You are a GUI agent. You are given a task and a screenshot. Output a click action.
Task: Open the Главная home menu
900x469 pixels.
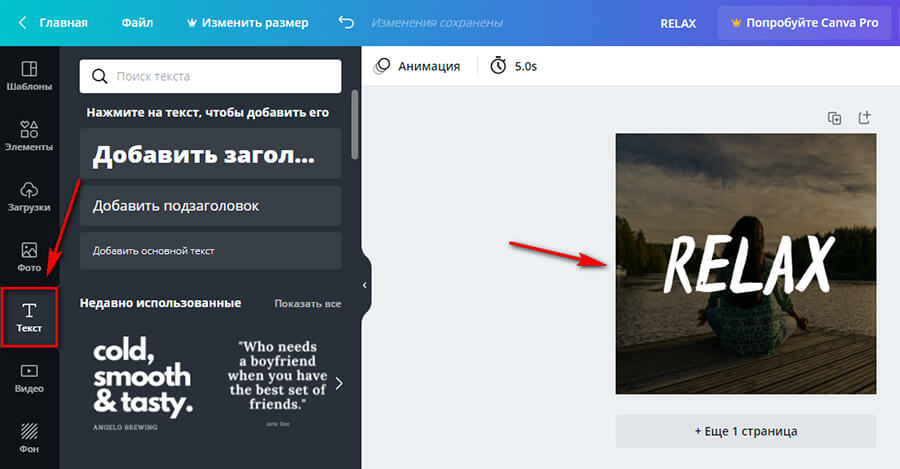tap(64, 22)
